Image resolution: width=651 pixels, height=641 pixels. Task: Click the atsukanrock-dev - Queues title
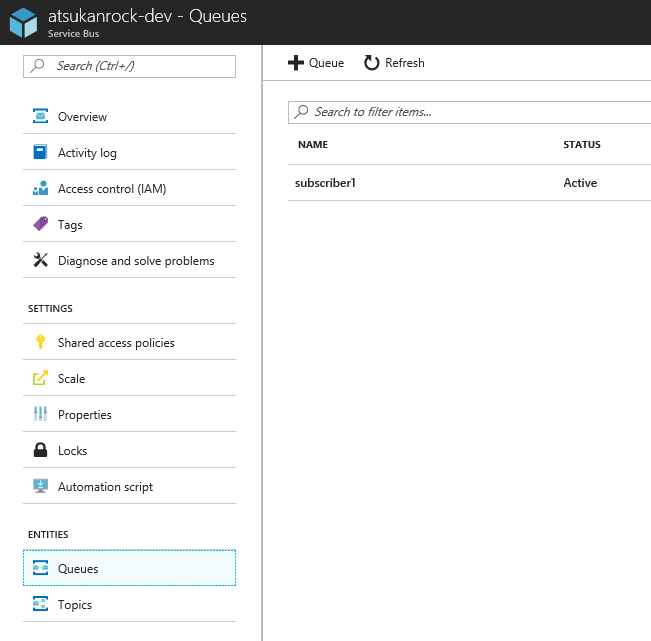pos(147,16)
